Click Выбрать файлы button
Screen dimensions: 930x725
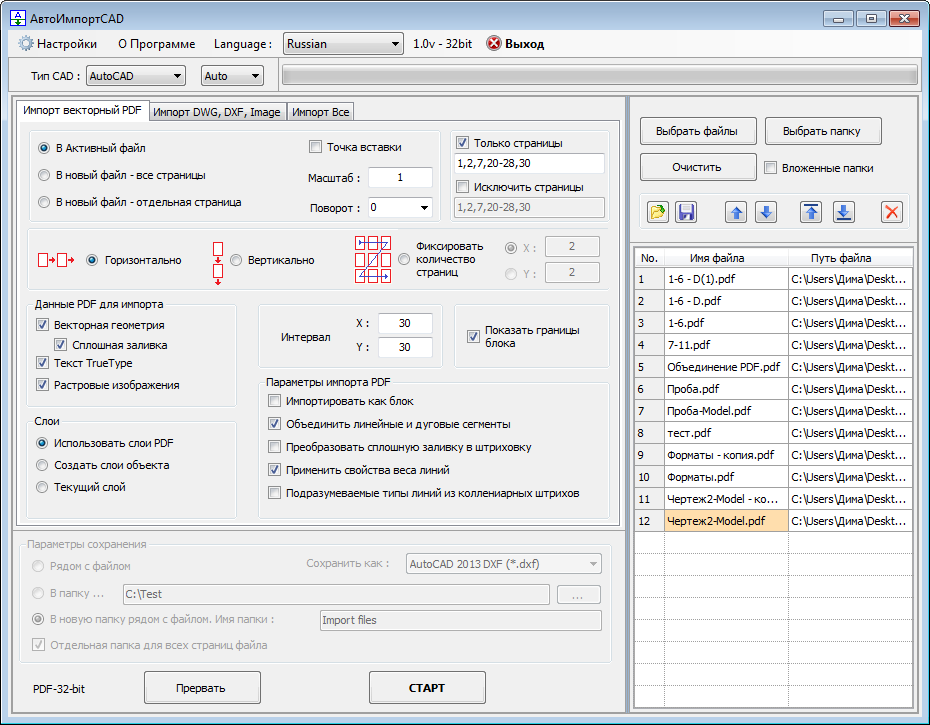(697, 131)
